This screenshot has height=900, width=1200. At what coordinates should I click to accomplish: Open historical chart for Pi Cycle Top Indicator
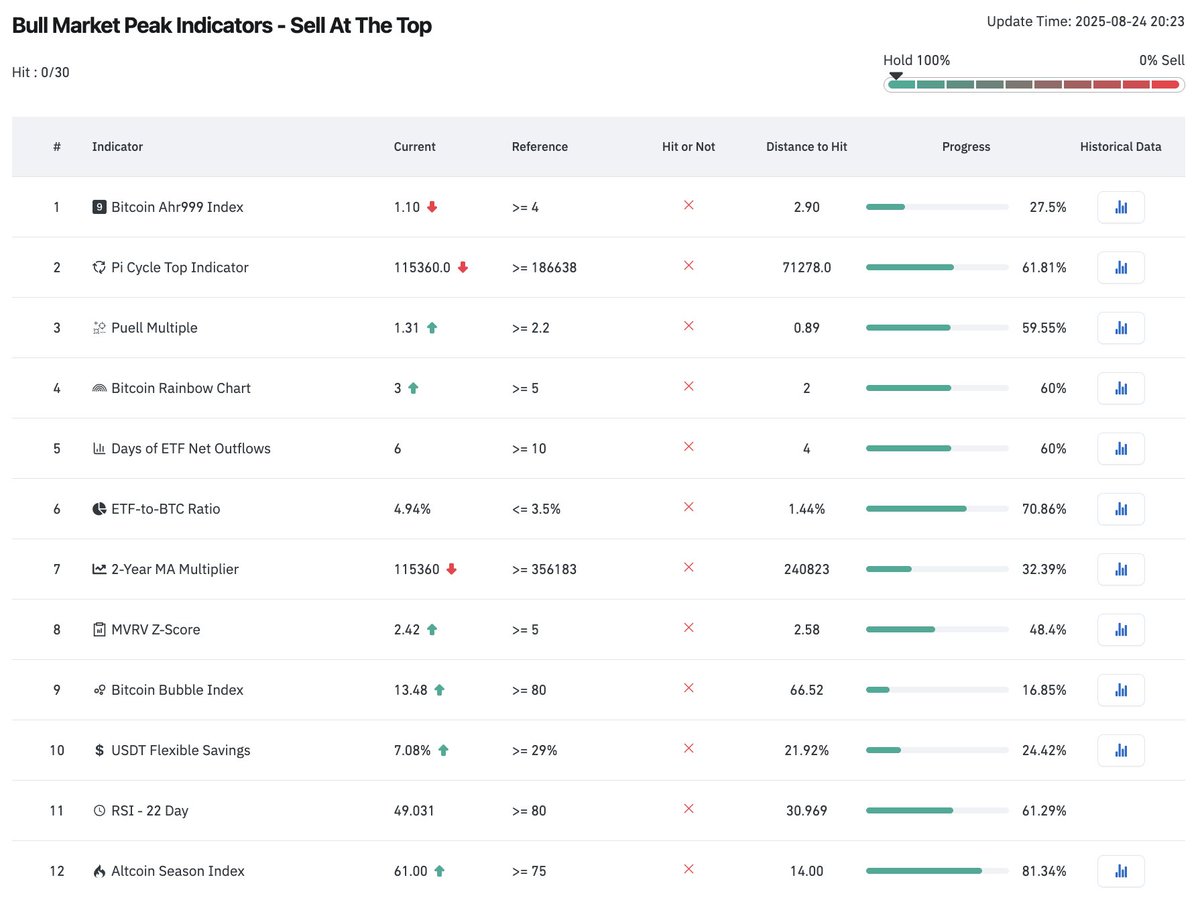coord(1121,267)
